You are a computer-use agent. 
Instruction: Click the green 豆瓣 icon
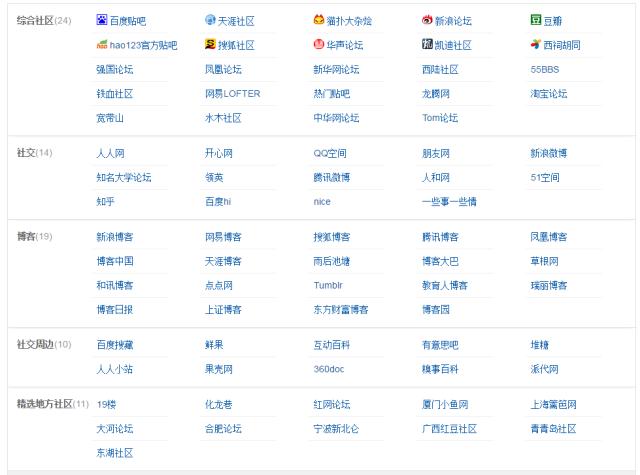pos(536,20)
